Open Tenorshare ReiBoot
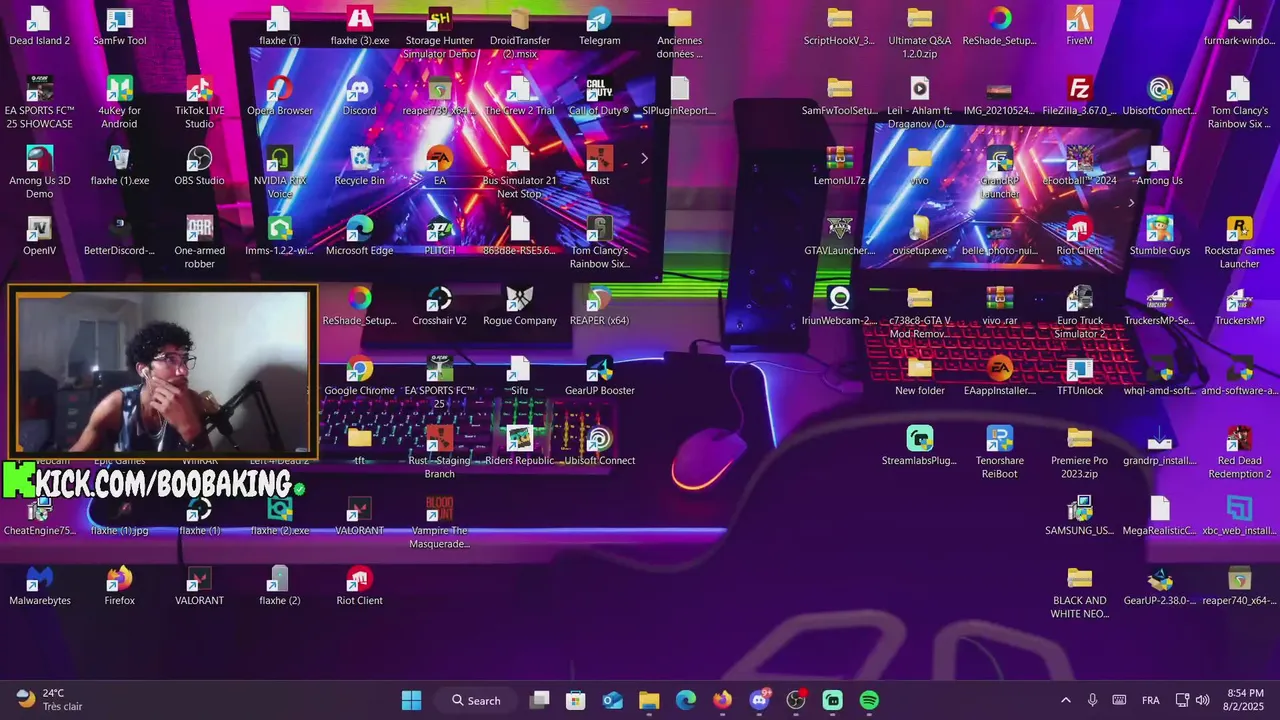The width and height of the screenshot is (1280, 720). click(x=1000, y=453)
